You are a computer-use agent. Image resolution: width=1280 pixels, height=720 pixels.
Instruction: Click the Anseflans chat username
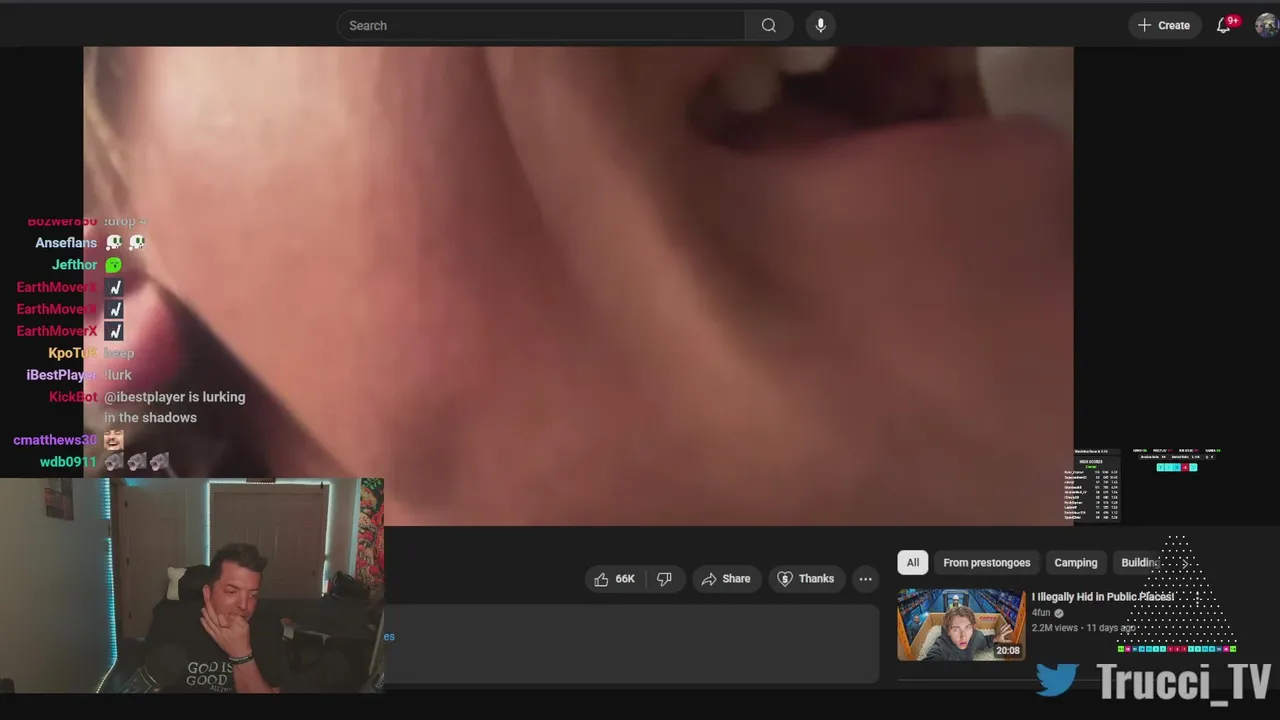66,243
